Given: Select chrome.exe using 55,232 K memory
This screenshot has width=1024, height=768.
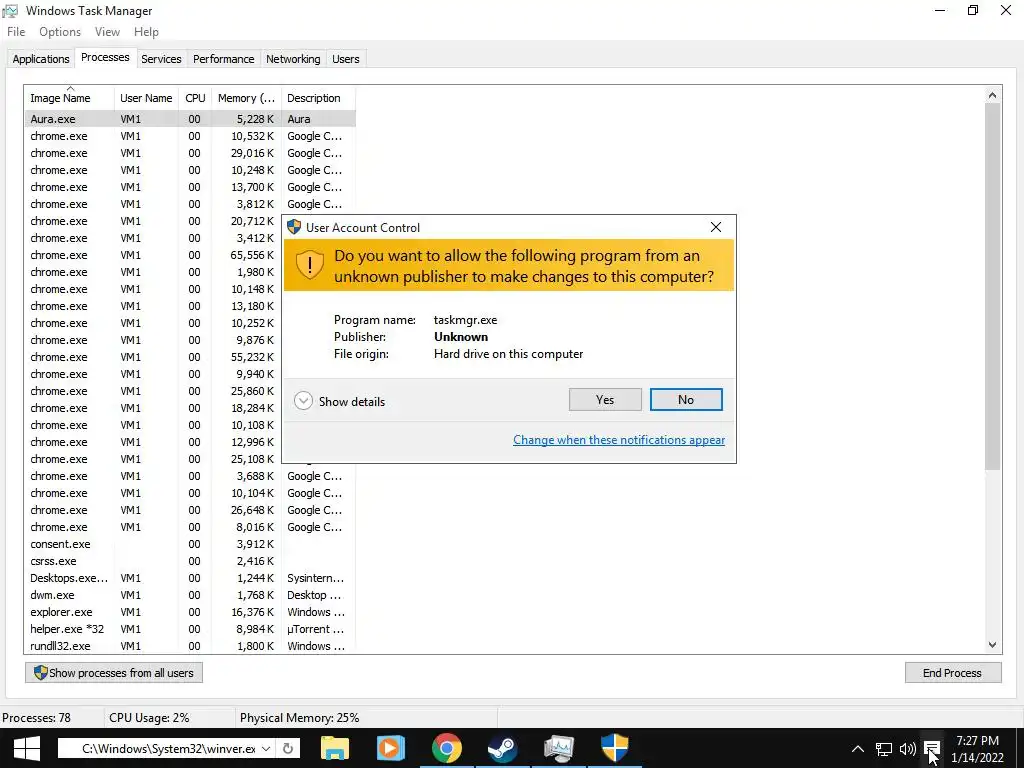Looking at the screenshot, I should tap(153, 357).
